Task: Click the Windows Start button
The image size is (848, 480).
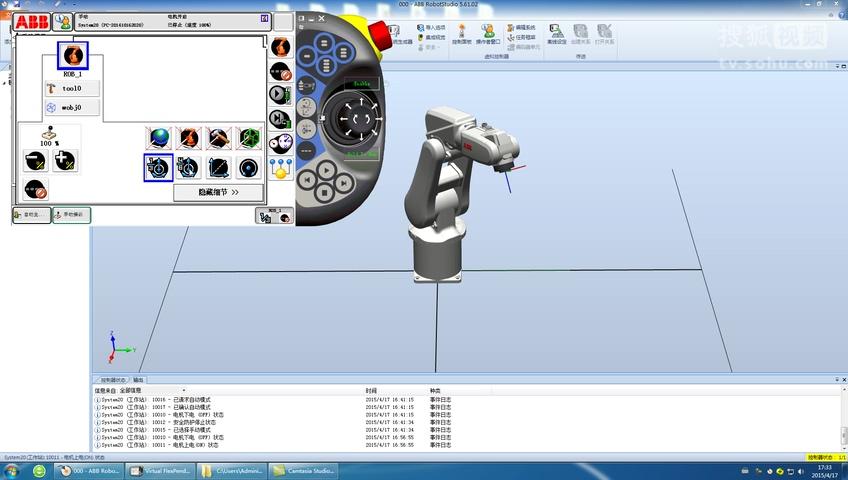Action: pos(11,471)
